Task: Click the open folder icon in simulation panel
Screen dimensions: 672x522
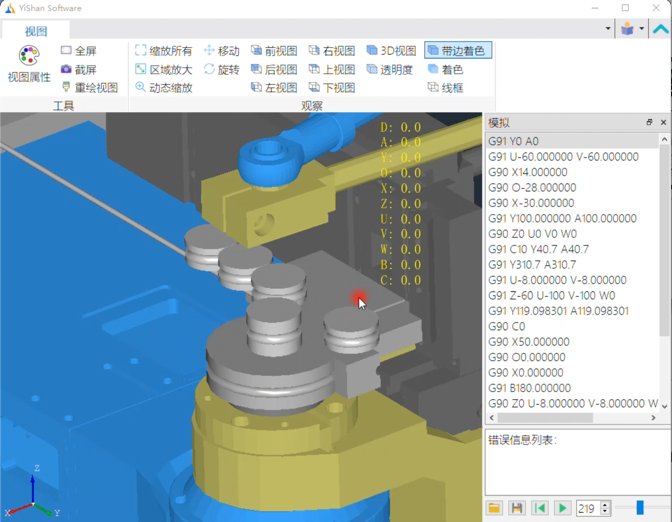Action: [495, 508]
